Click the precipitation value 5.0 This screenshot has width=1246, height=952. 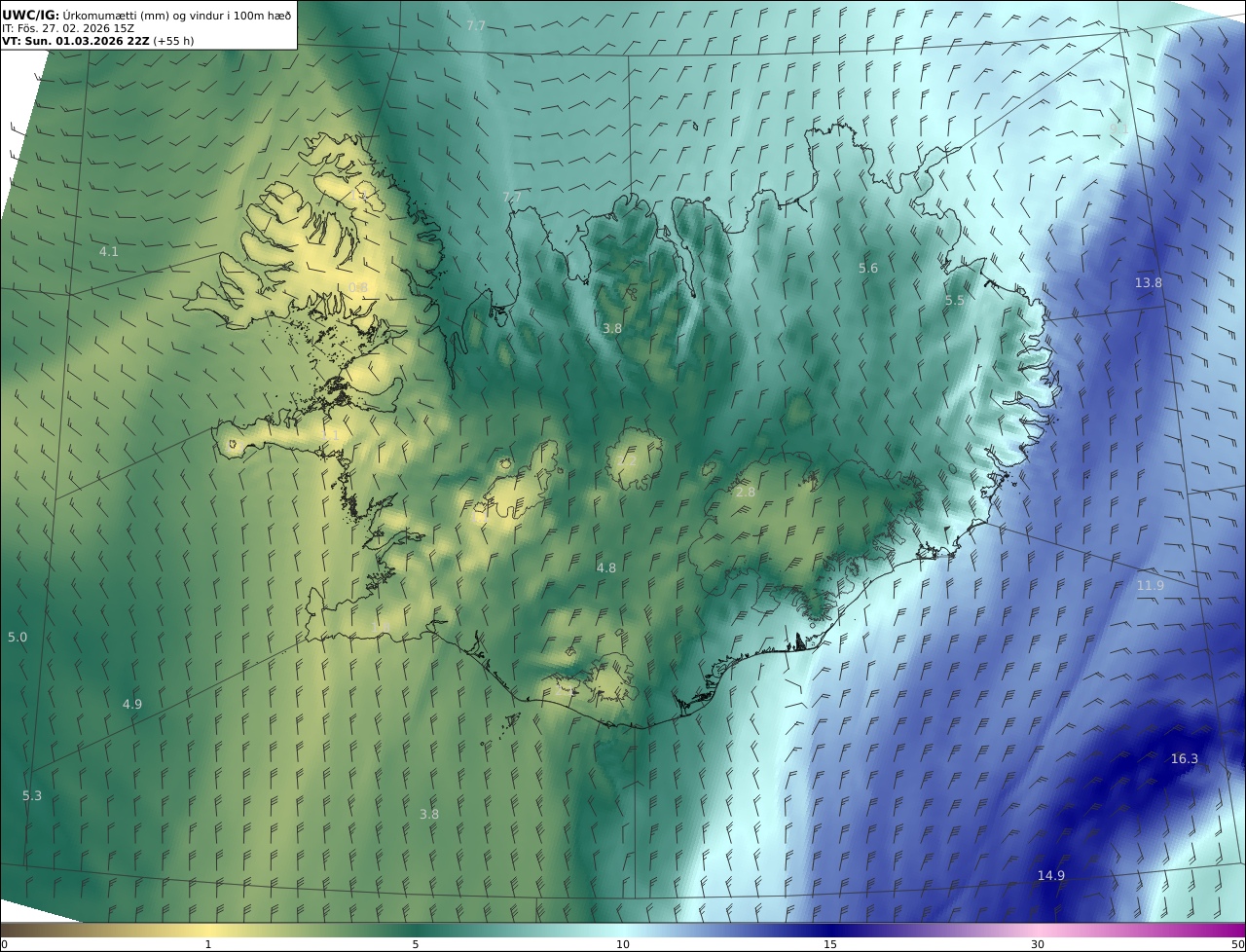coord(18,637)
